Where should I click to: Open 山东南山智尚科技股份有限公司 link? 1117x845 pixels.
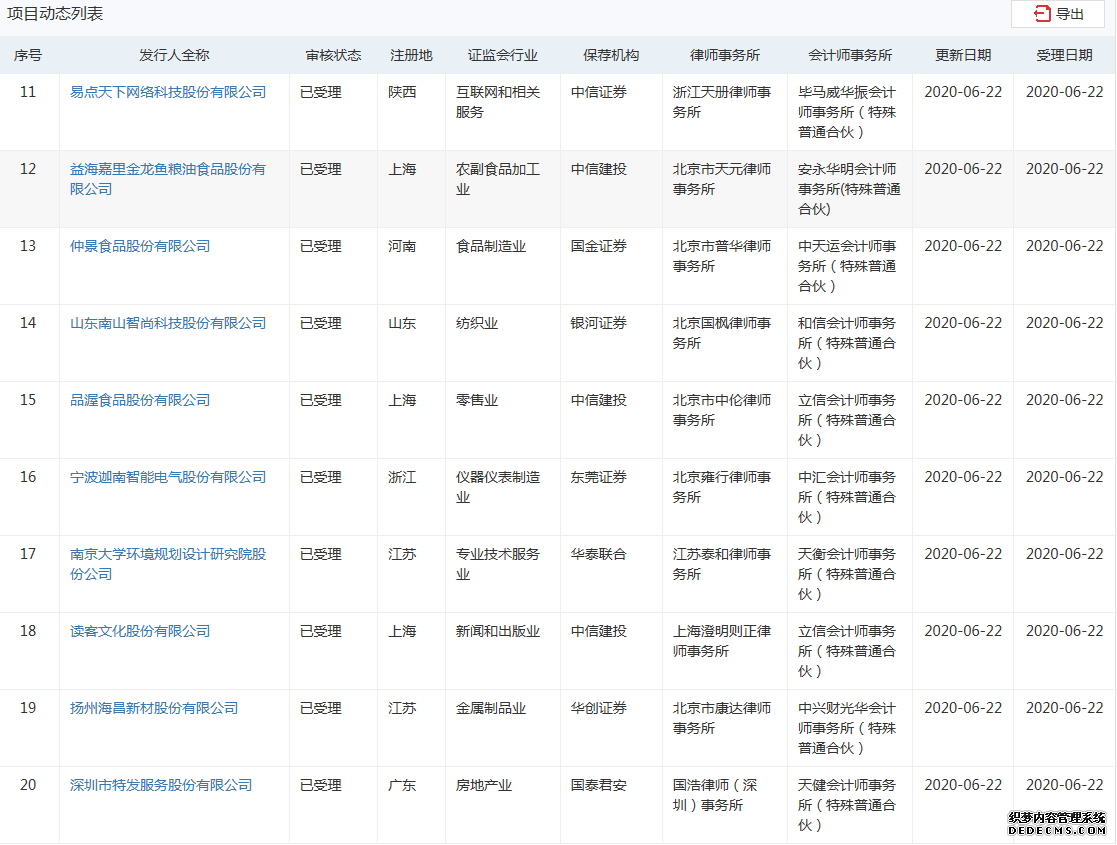(x=168, y=323)
